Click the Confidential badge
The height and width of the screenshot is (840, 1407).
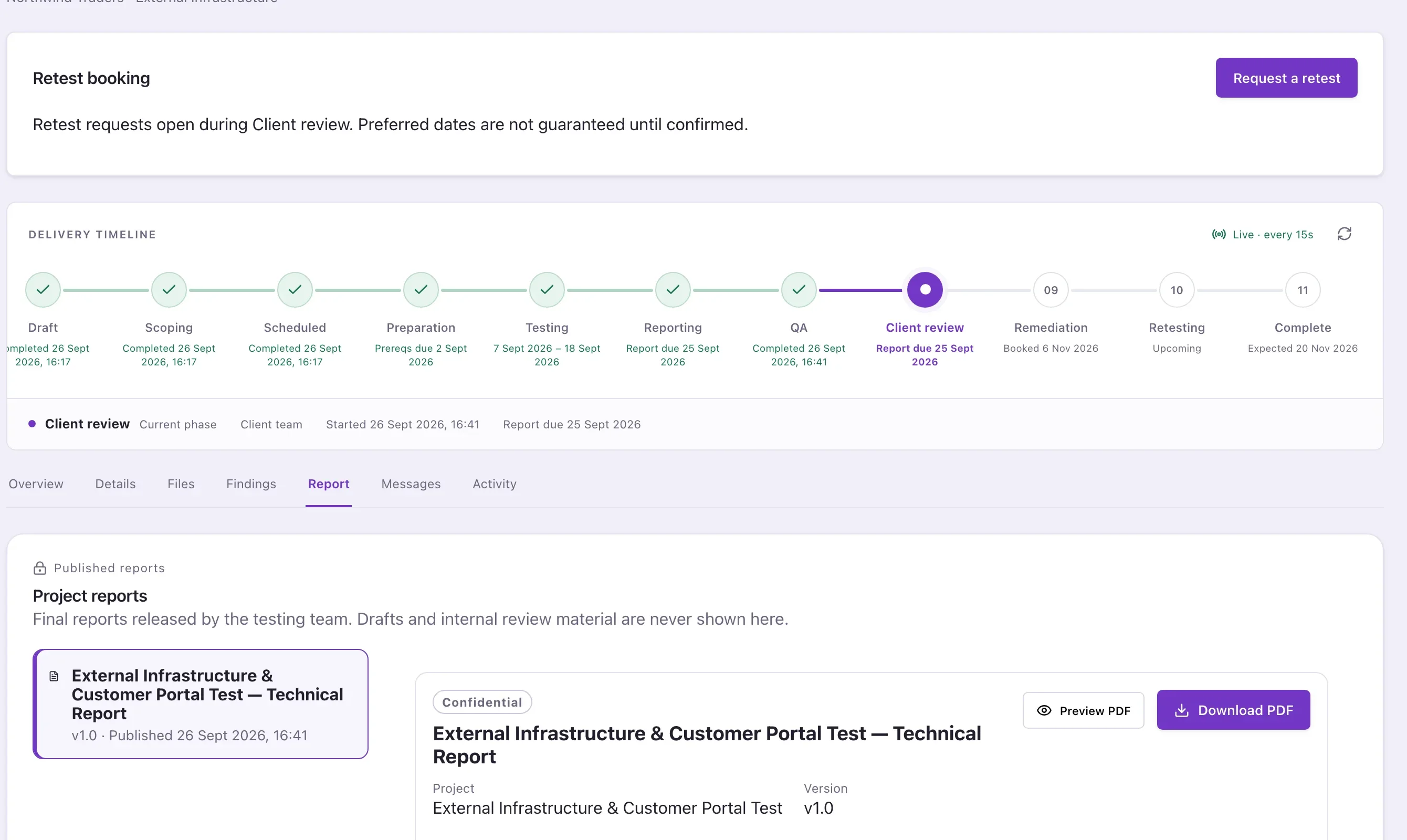pyautogui.click(x=481, y=702)
